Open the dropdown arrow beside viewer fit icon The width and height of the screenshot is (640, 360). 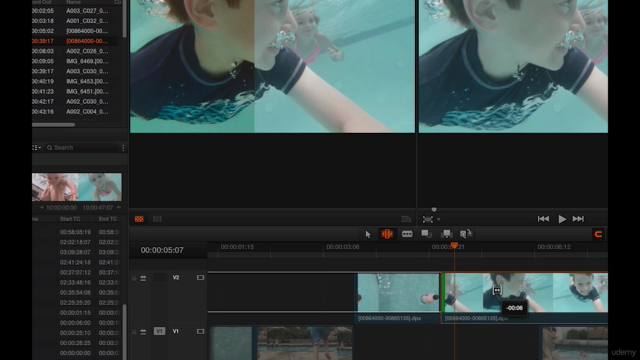439,220
